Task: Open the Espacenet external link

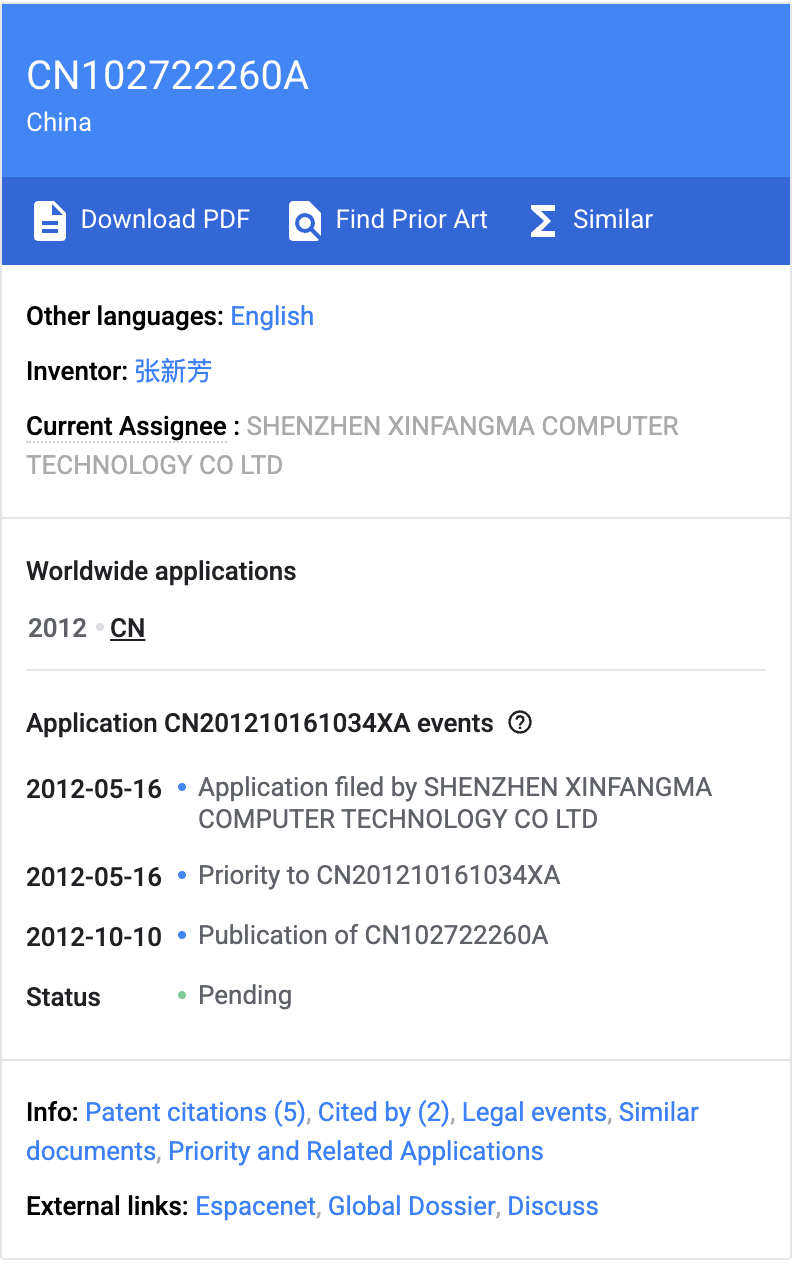Action: coord(256,1206)
